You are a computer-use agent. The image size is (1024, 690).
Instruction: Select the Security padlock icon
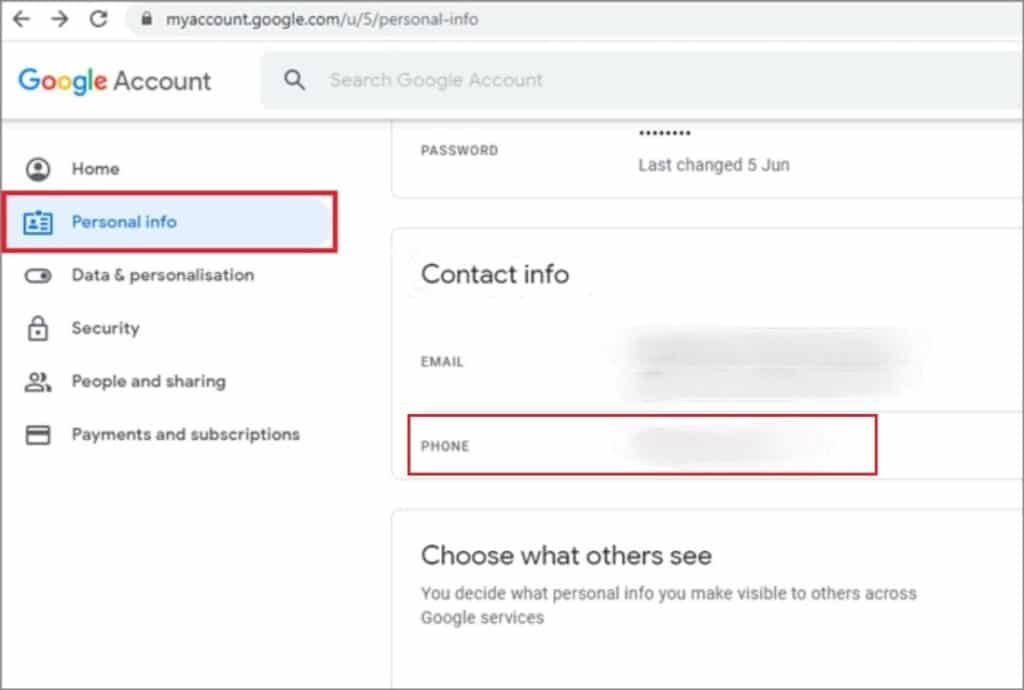[x=38, y=328]
